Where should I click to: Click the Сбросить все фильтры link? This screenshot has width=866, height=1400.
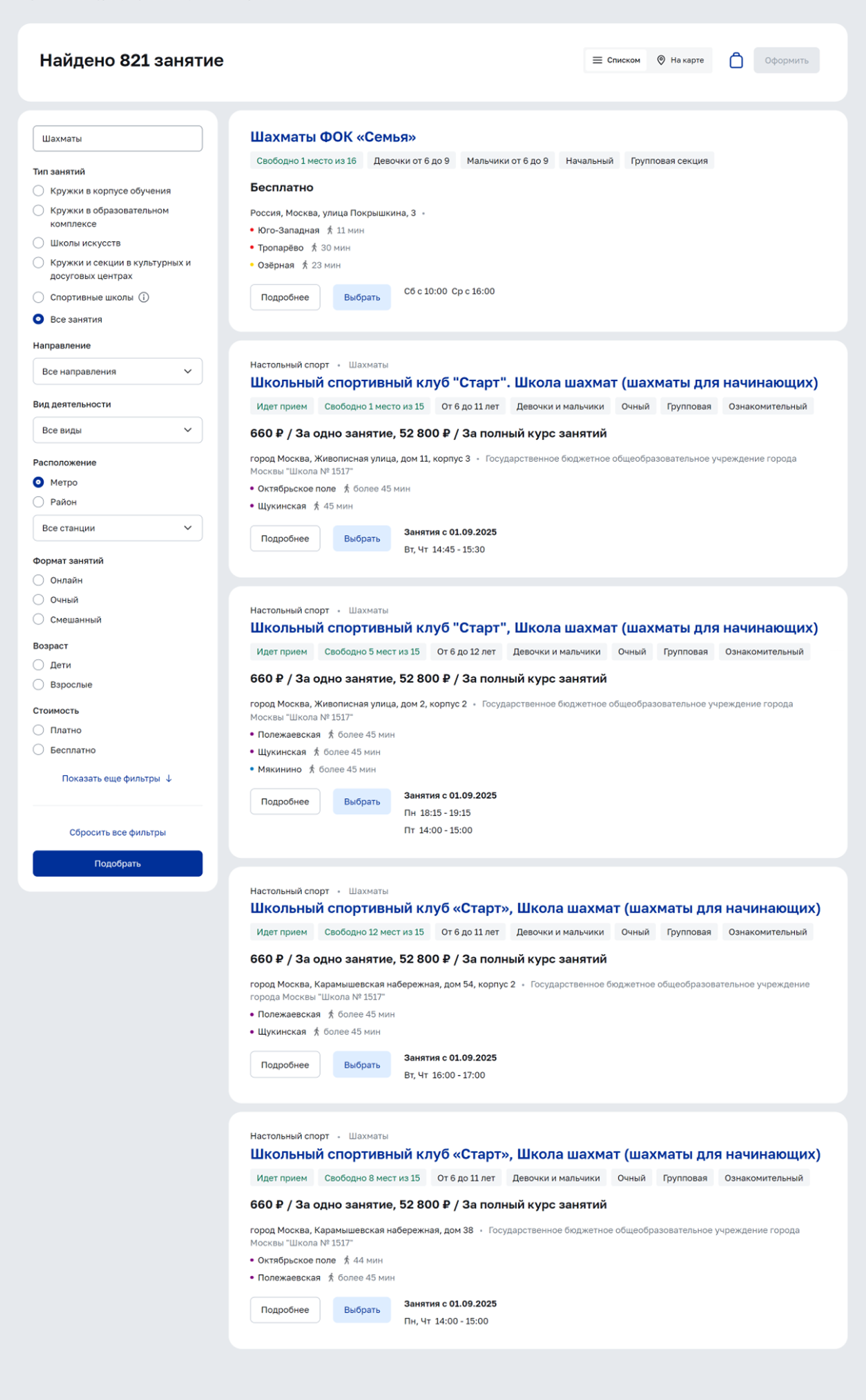coord(118,832)
